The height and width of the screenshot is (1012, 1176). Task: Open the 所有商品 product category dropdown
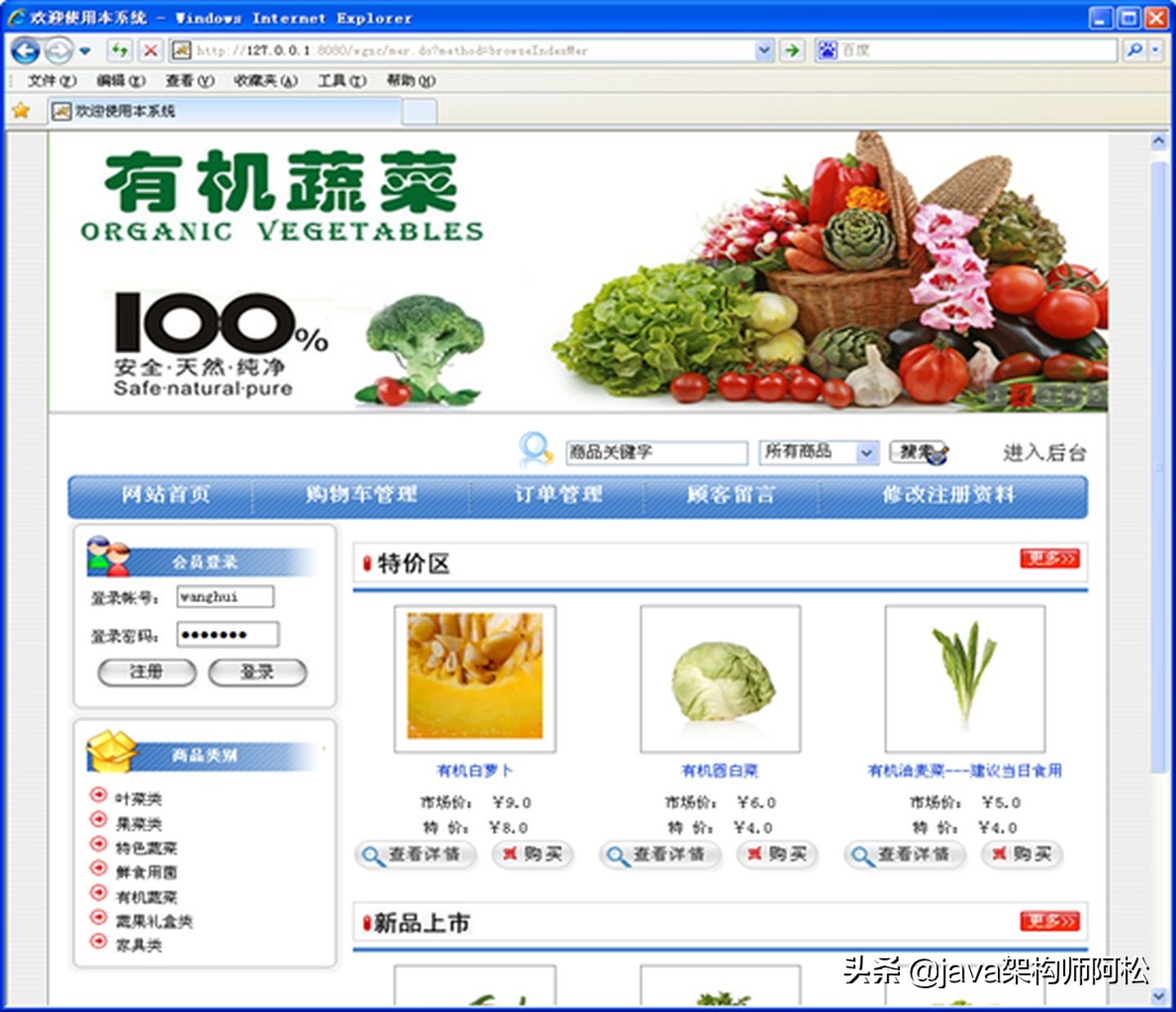pos(866,452)
